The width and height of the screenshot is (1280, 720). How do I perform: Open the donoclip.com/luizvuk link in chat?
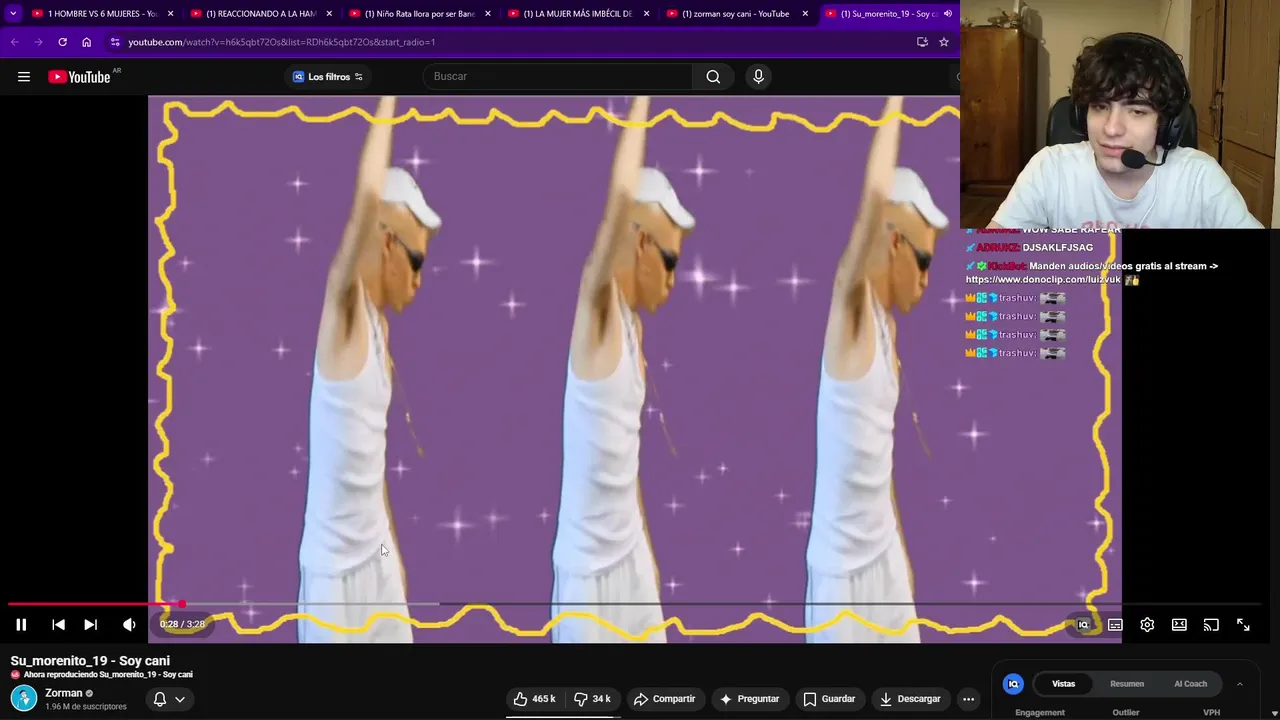(x=1043, y=280)
